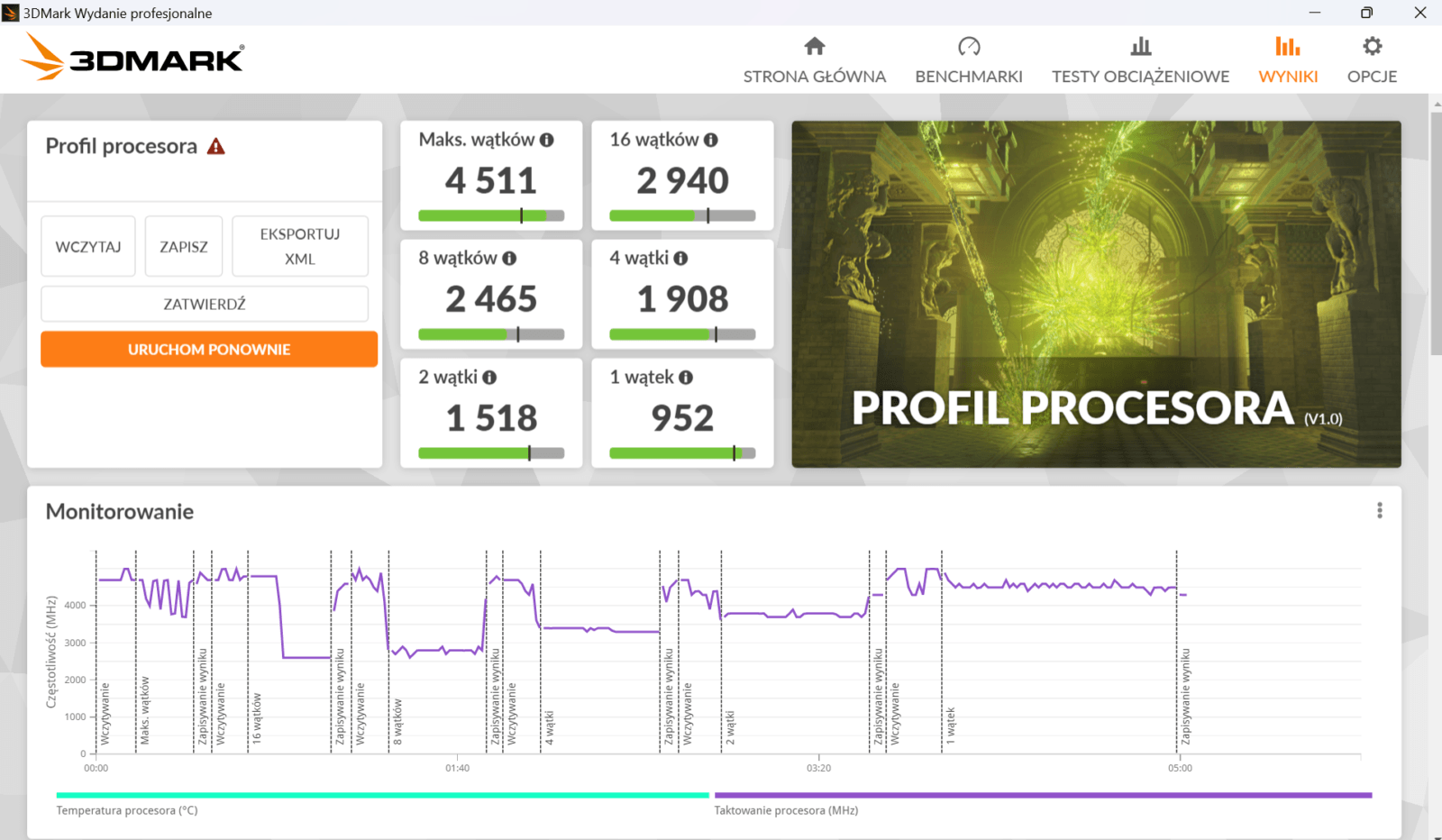Click the Wczytaj button

(x=88, y=246)
